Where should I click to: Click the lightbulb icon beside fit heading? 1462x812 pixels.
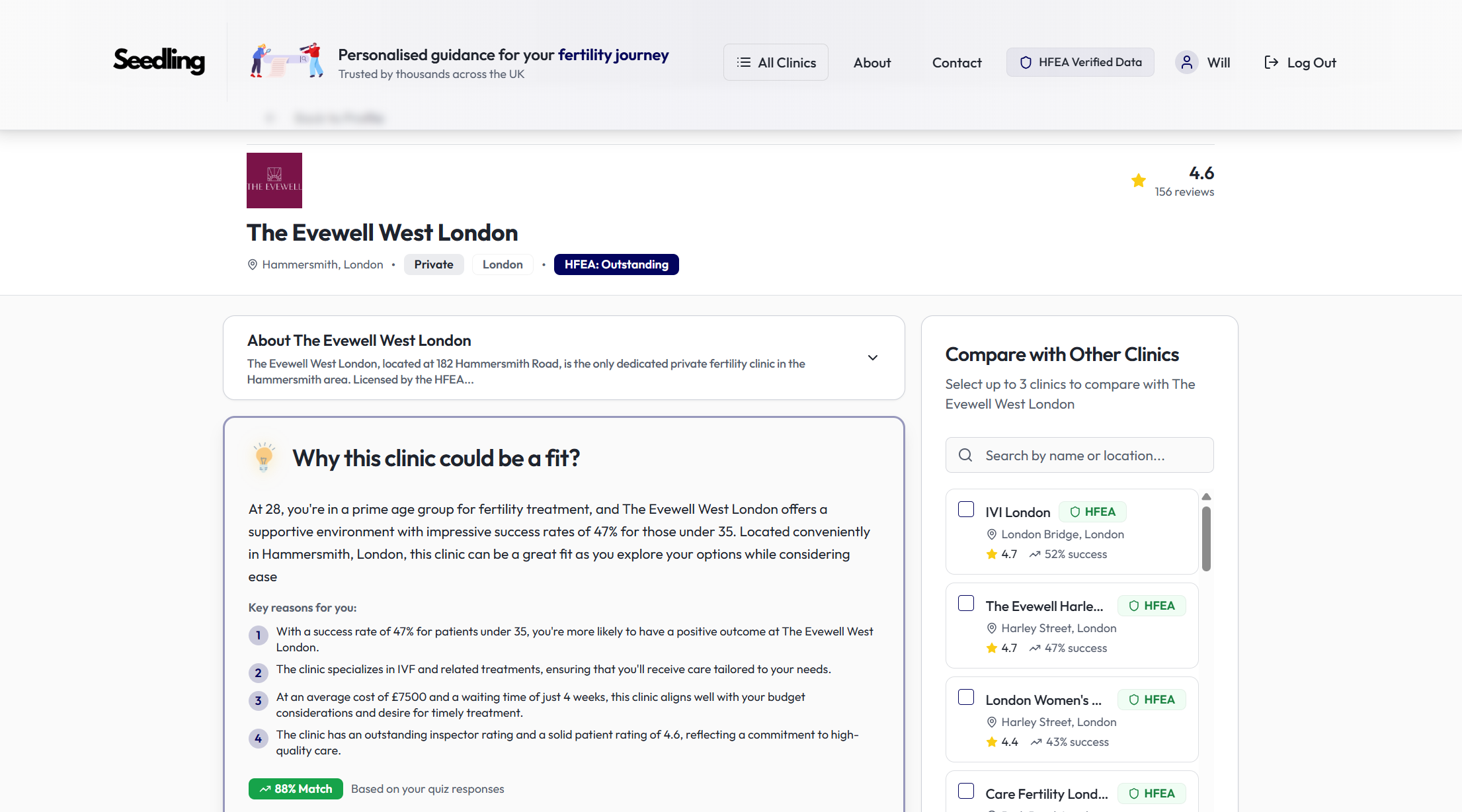(264, 457)
